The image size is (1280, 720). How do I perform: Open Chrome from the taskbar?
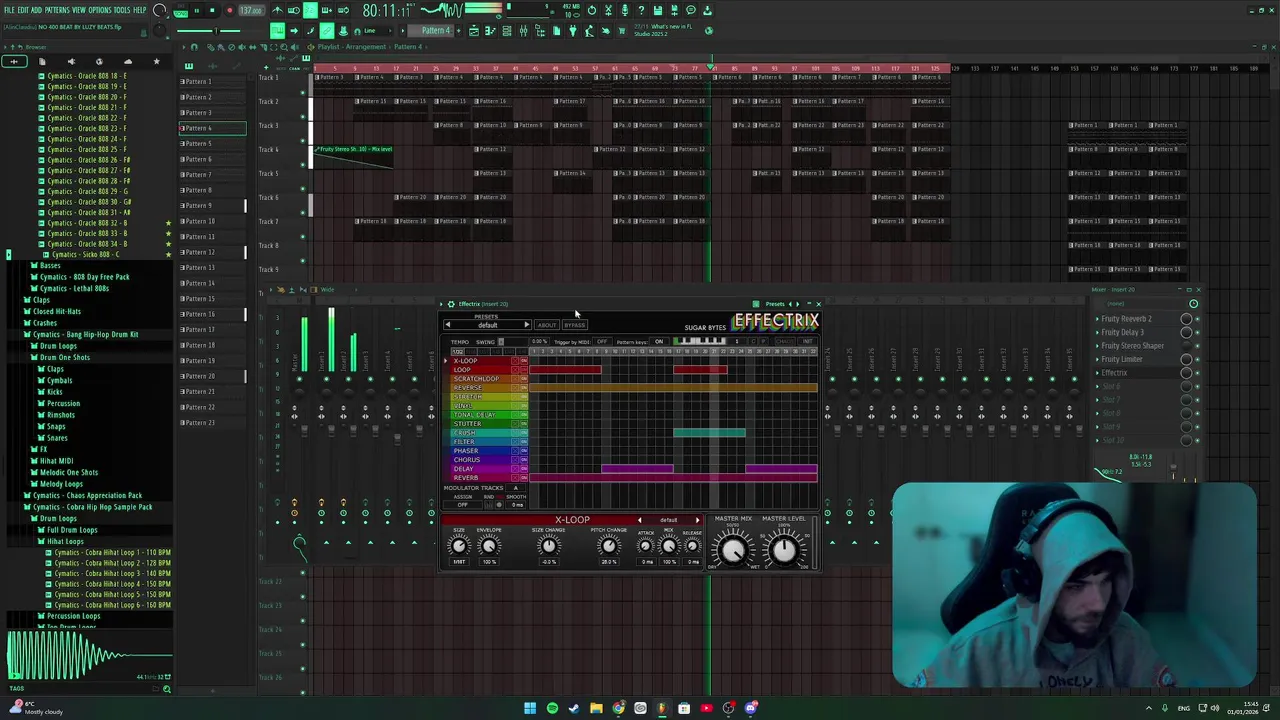click(x=618, y=708)
